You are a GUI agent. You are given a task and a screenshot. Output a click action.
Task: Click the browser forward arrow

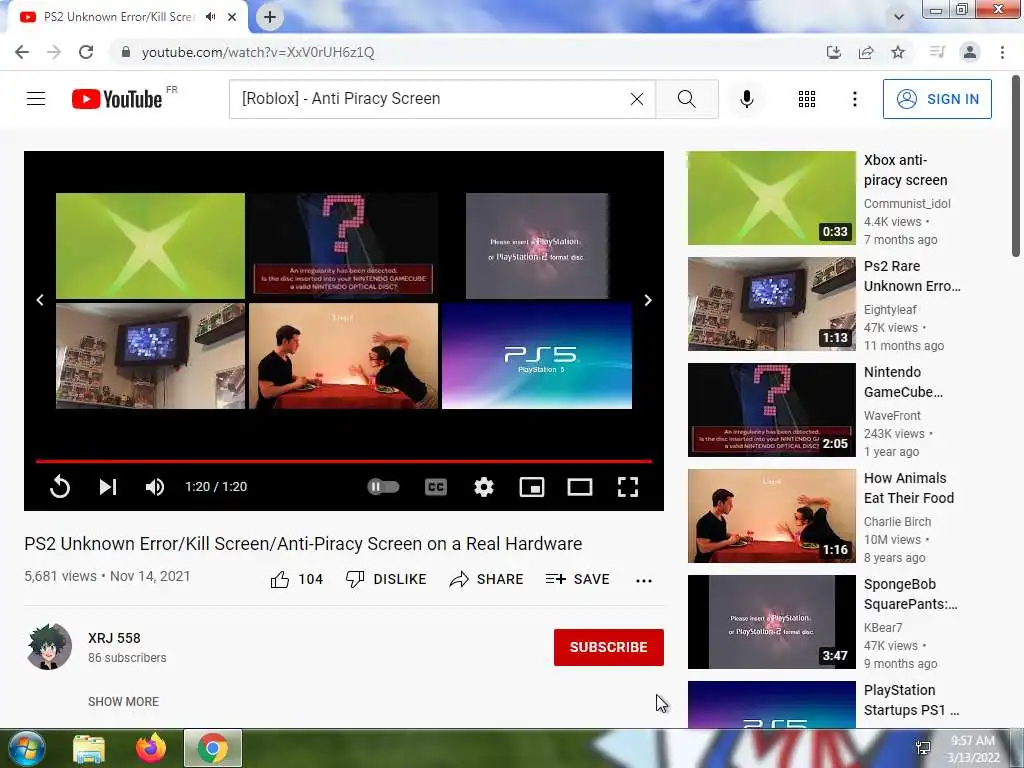click(x=54, y=52)
